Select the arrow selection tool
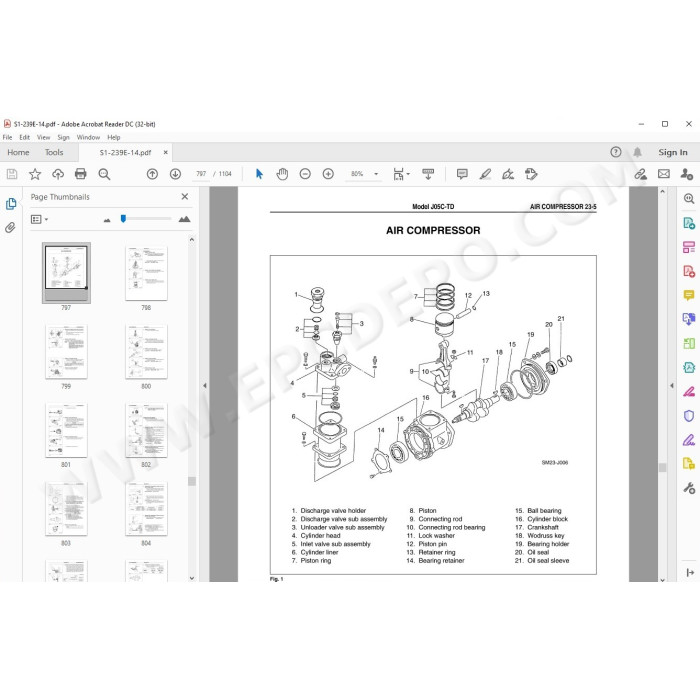The width and height of the screenshot is (700, 700). tap(259, 174)
